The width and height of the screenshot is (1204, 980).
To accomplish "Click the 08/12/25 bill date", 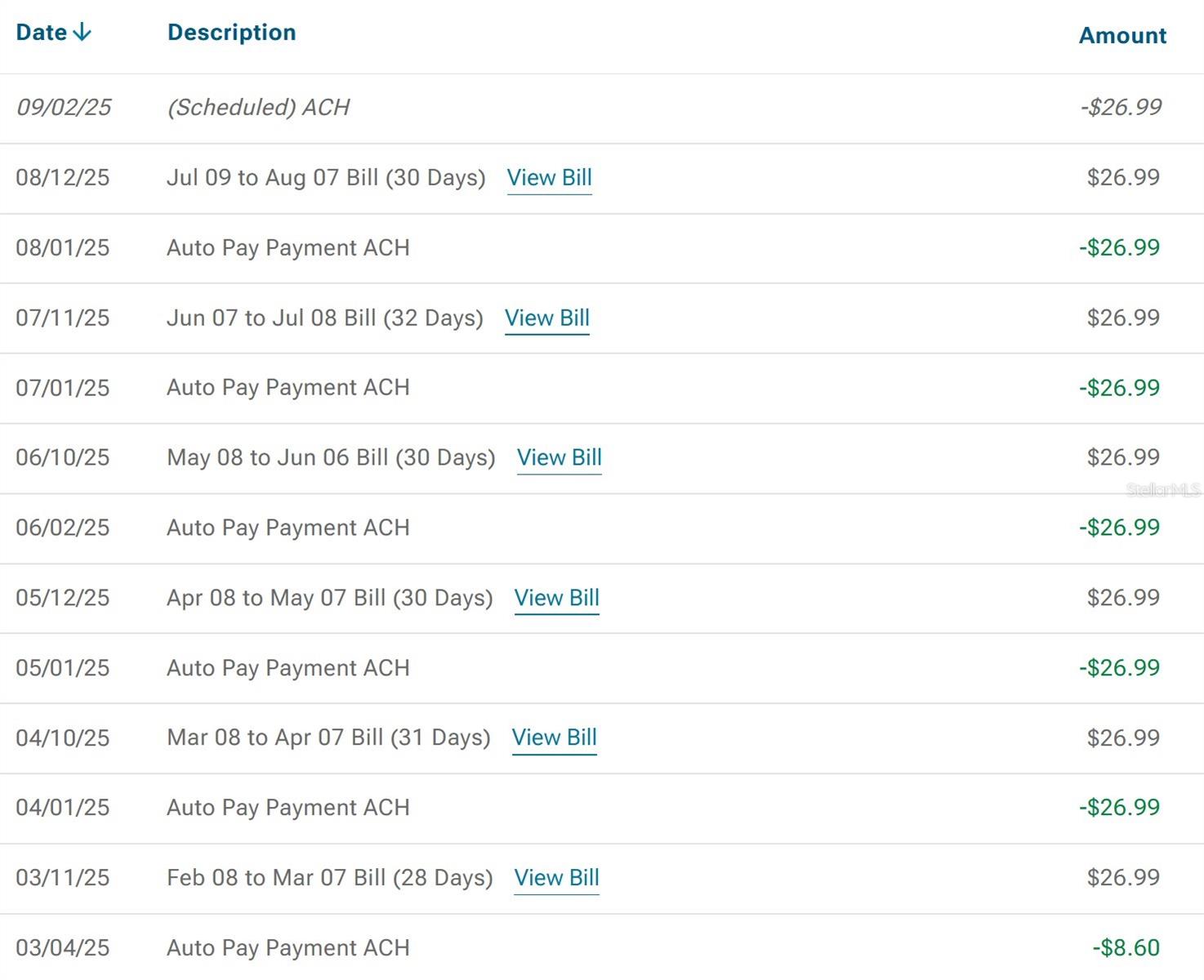I will (63, 178).
